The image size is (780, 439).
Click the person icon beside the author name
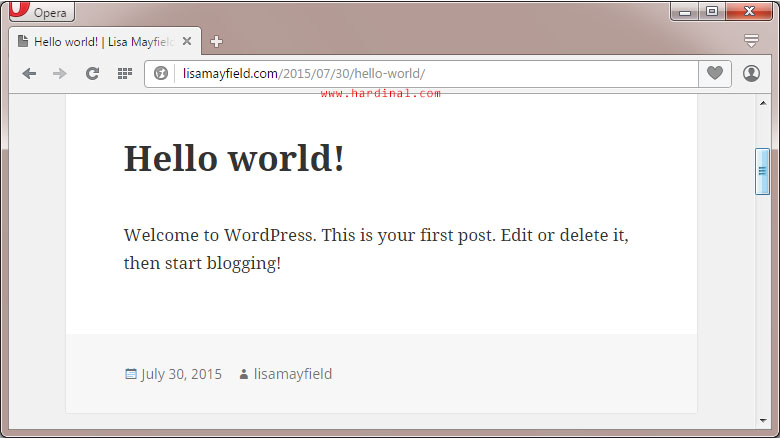tap(244, 374)
